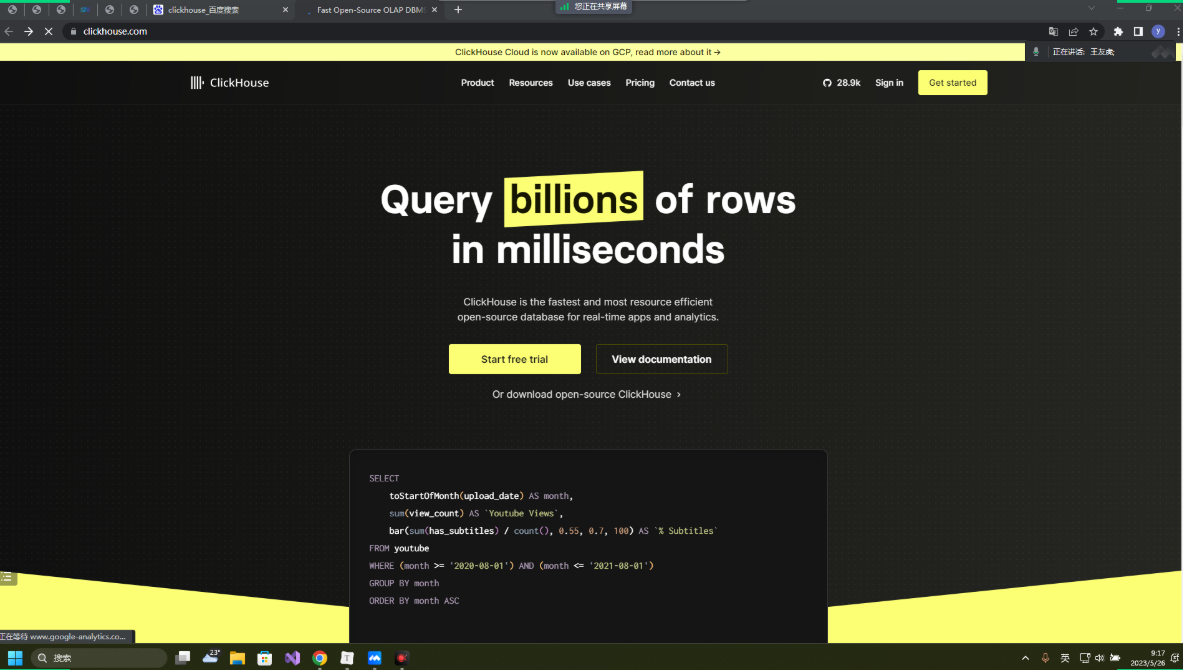Screen dimensions: 1183x670
Task: Click the microphone tray icon
Action: tap(1045, 658)
